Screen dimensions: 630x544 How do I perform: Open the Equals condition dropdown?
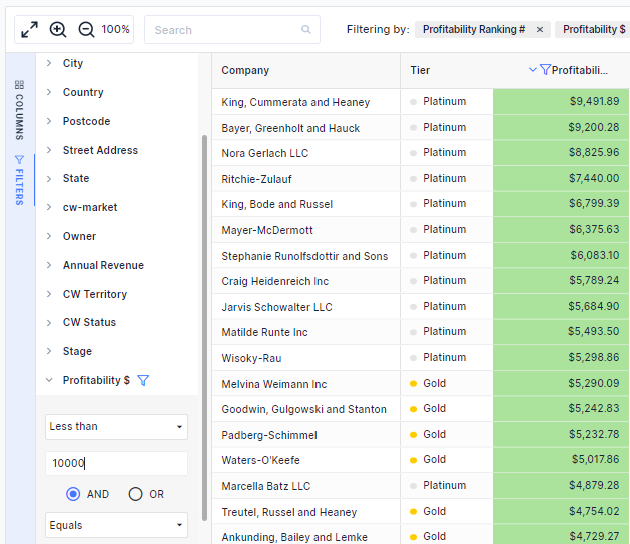(x=117, y=525)
